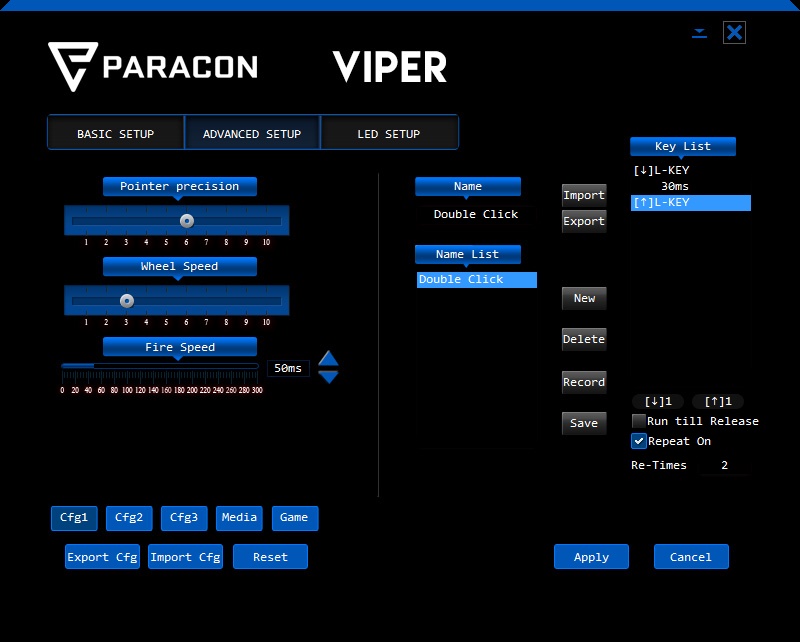800x642 pixels.
Task: Click Export Cfg button
Action: click(103, 557)
